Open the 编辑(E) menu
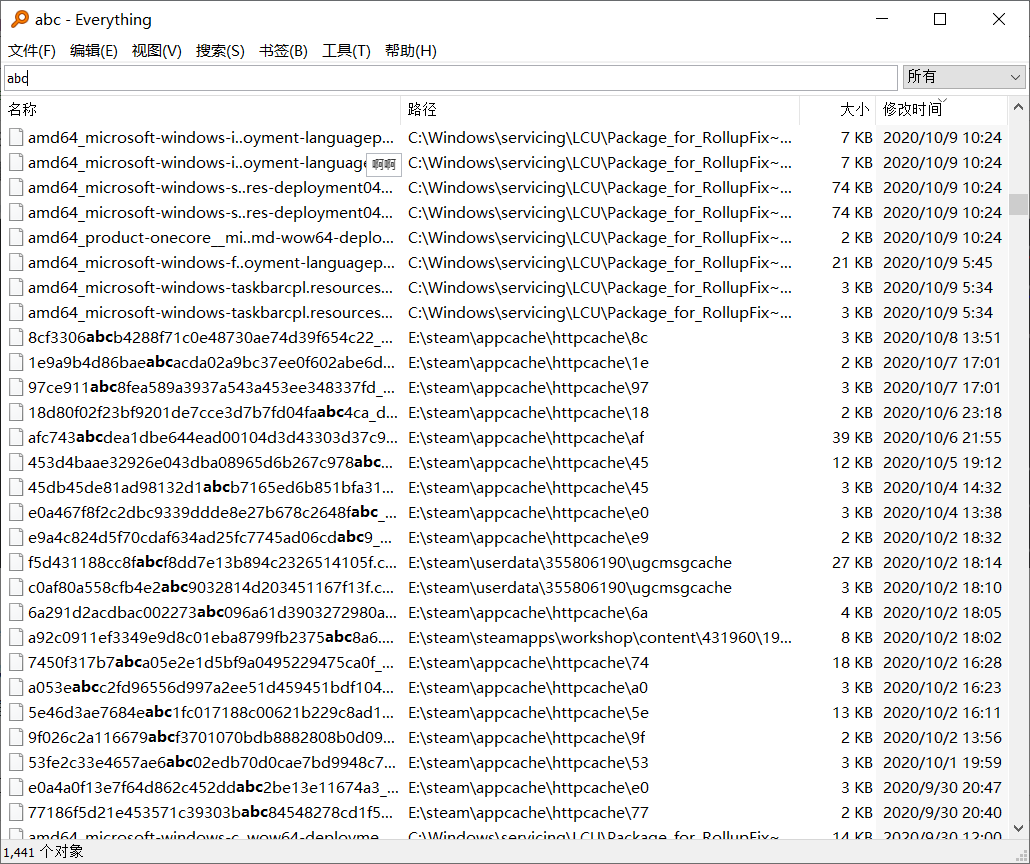The height and width of the screenshot is (864, 1030). tap(94, 51)
